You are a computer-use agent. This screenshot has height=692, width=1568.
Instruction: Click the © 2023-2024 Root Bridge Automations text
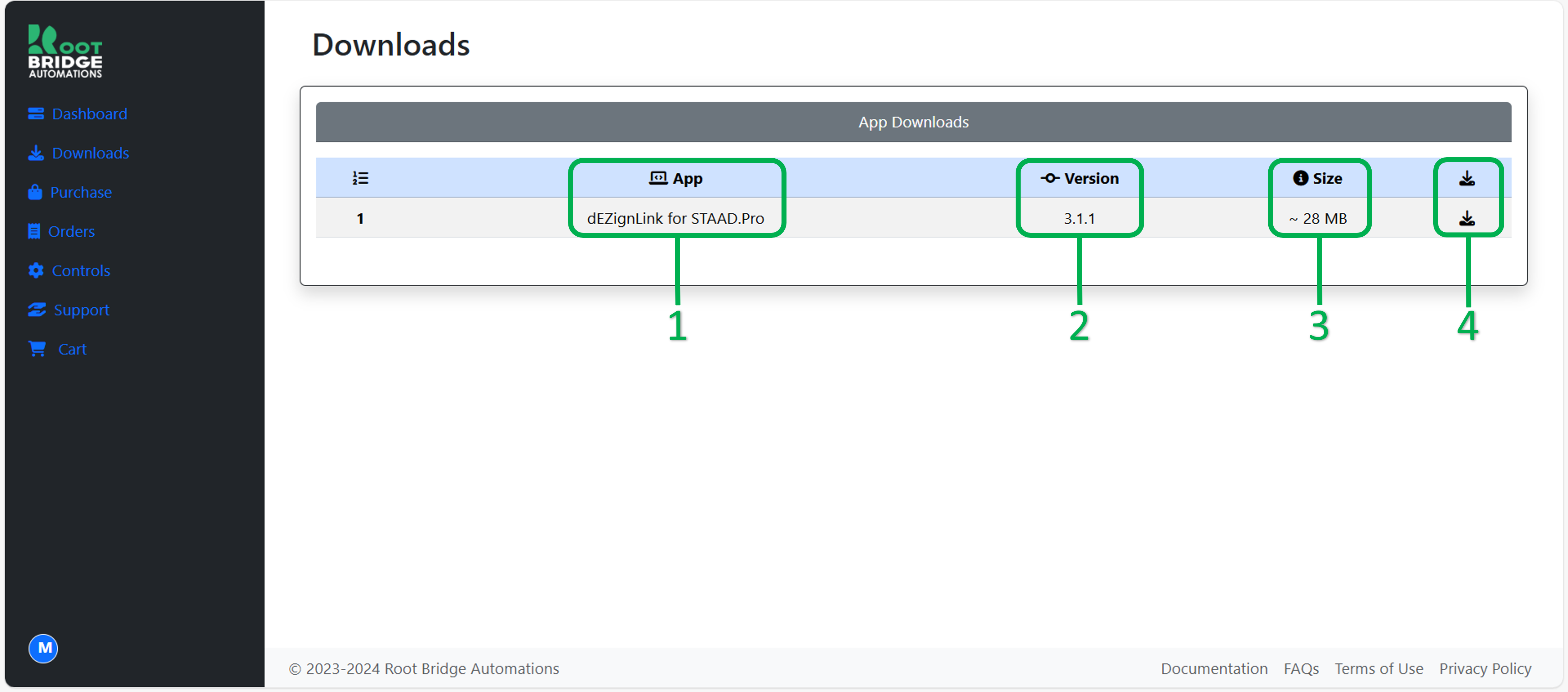click(x=424, y=668)
